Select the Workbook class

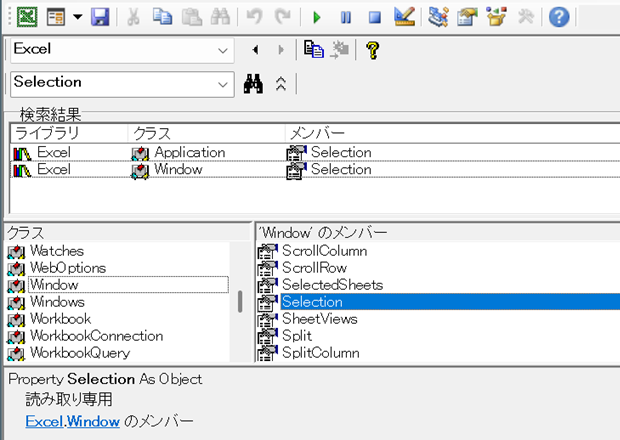60,319
